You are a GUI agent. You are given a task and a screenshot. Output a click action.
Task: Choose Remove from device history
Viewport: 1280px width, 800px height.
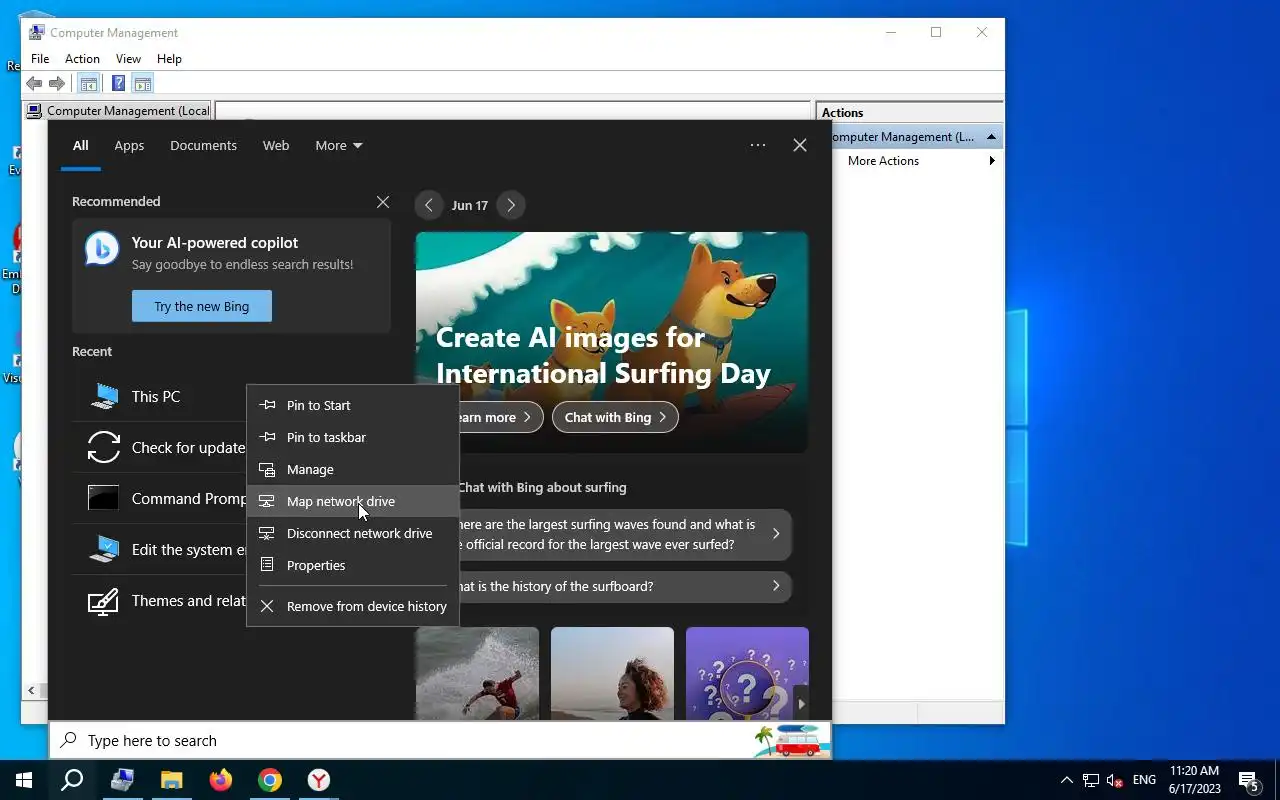coord(352,606)
